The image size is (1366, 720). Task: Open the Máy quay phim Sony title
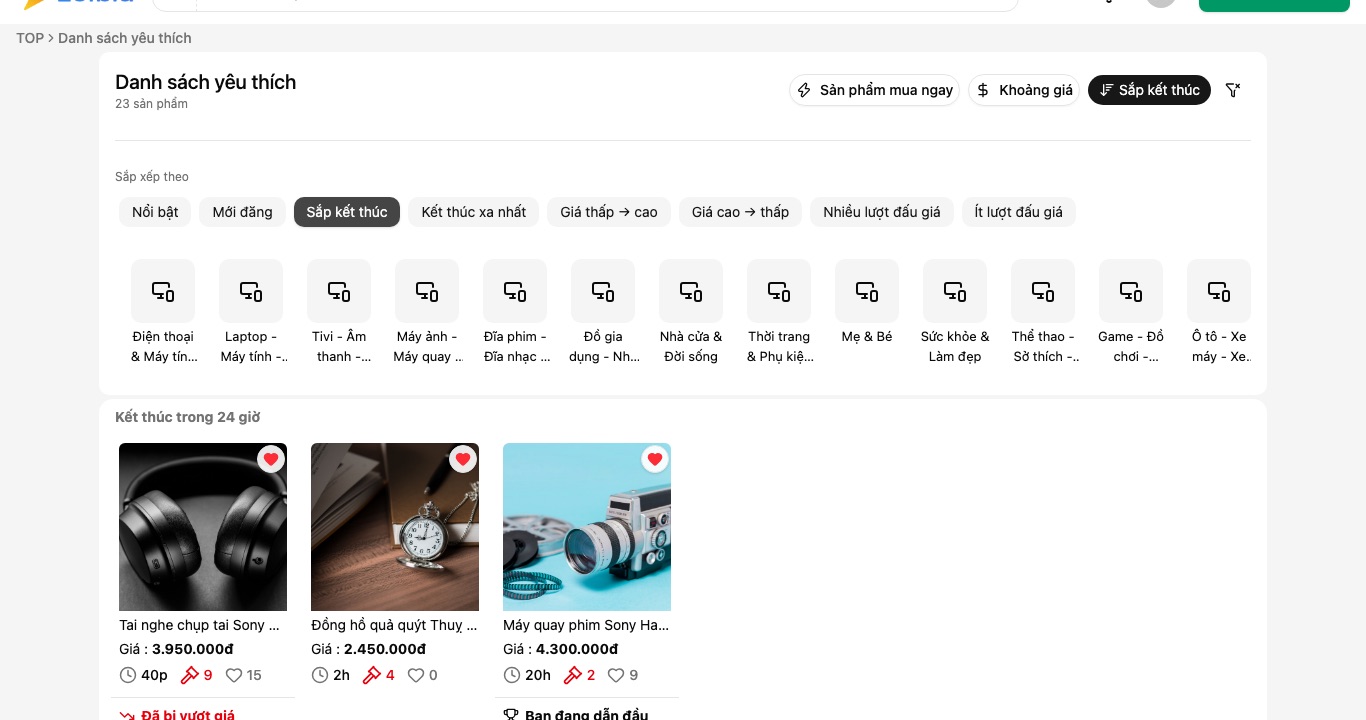point(586,625)
